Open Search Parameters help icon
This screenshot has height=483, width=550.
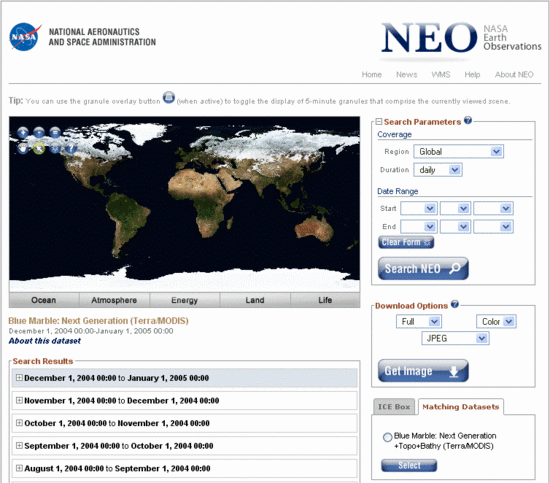pos(468,120)
